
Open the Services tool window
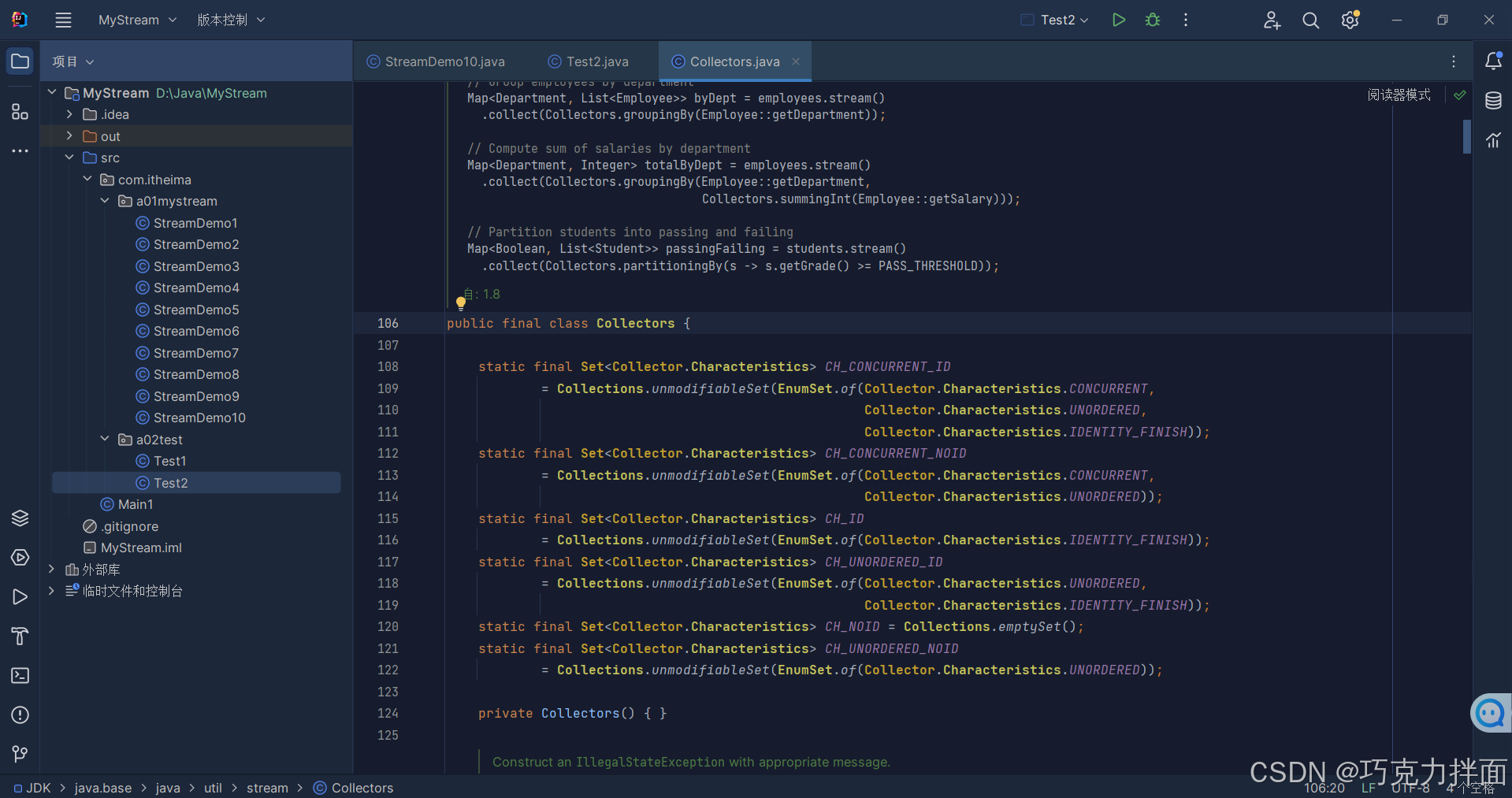click(x=20, y=558)
